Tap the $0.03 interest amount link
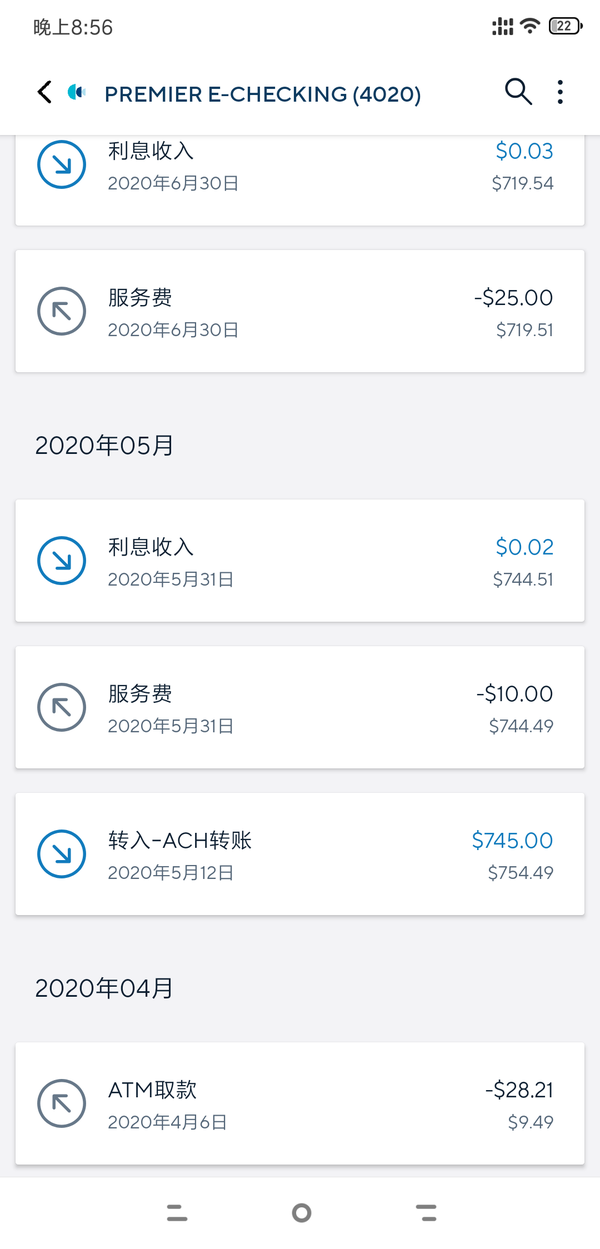This screenshot has height=1249, width=600. (x=524, y=150)
